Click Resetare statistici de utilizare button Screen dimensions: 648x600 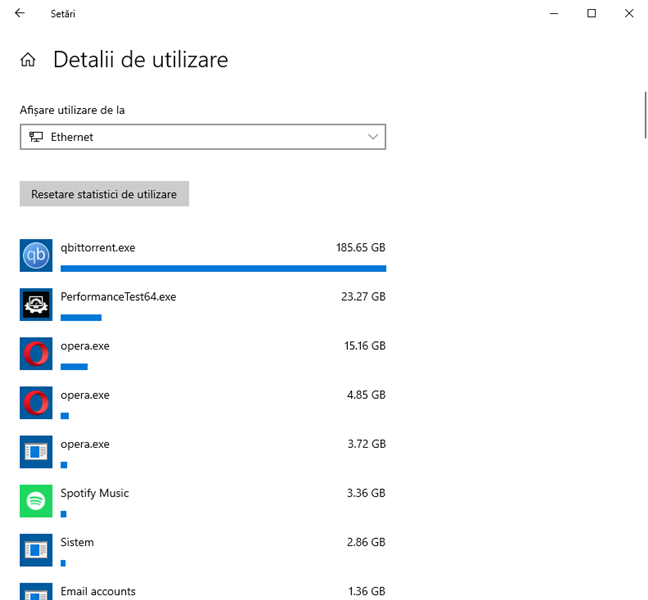click(x=104, y=194)
